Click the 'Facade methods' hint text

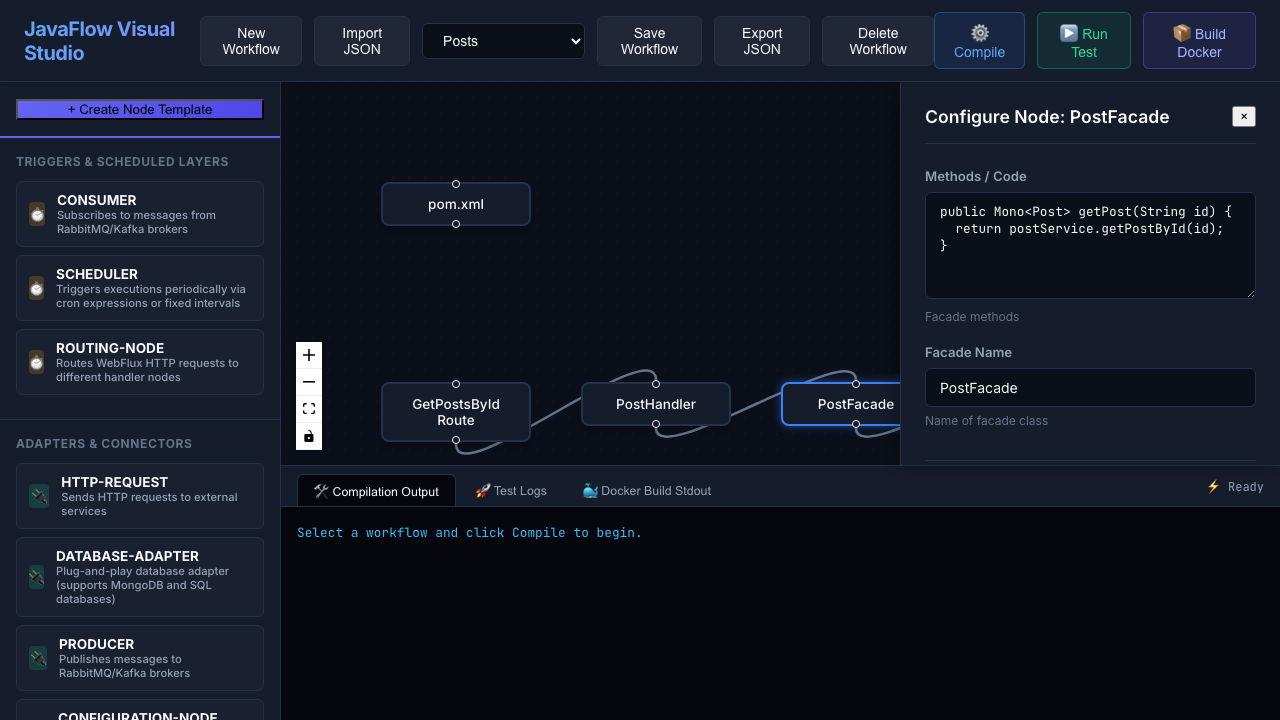coord(972,317)
